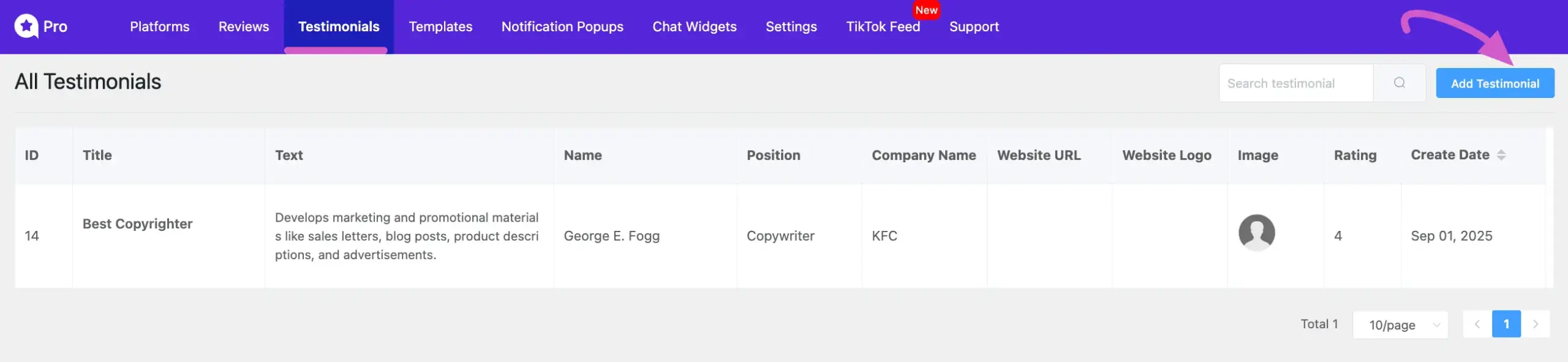Click the search magnifier icon
1568x362 pixels.
[1399, 83]
